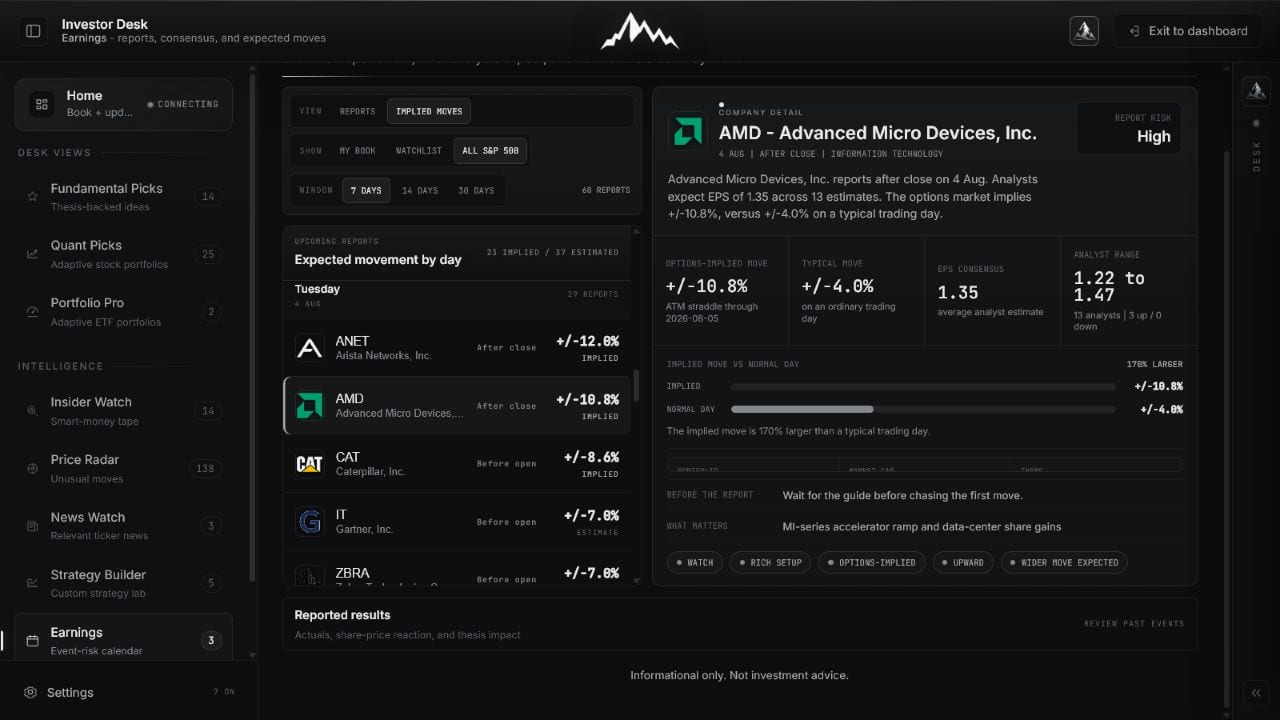Select the Implied Moves view option
The width and height of the screenshot is (1280, 720).
point(429,111)
